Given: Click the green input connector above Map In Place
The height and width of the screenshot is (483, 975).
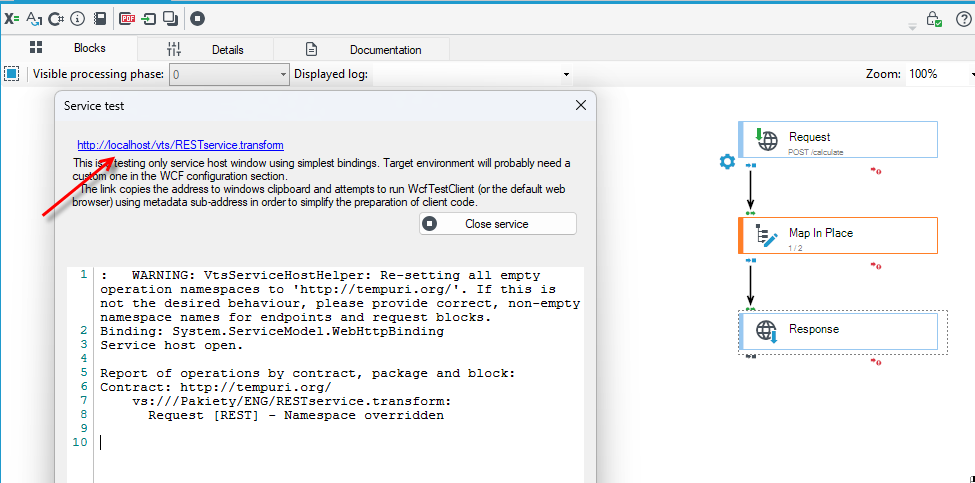Looking at the screenshot, I should coord(750,213).
